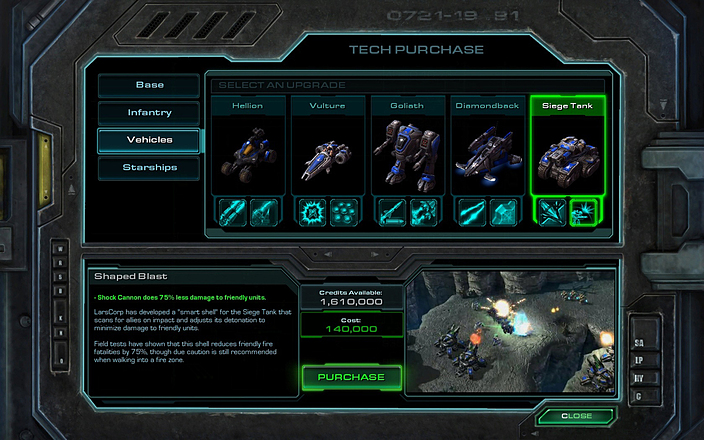Open the Infantry category tab
Screen dimensions: 704x440
click(x=149, y=112)
